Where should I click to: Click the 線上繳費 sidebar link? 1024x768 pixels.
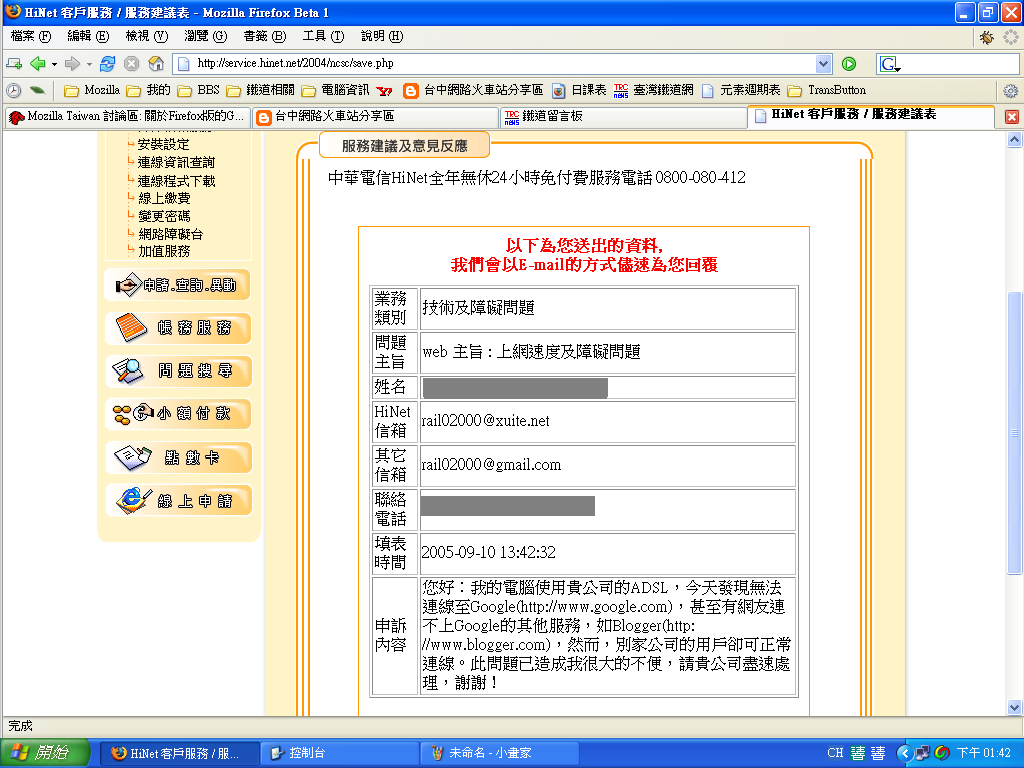(164, 198)
